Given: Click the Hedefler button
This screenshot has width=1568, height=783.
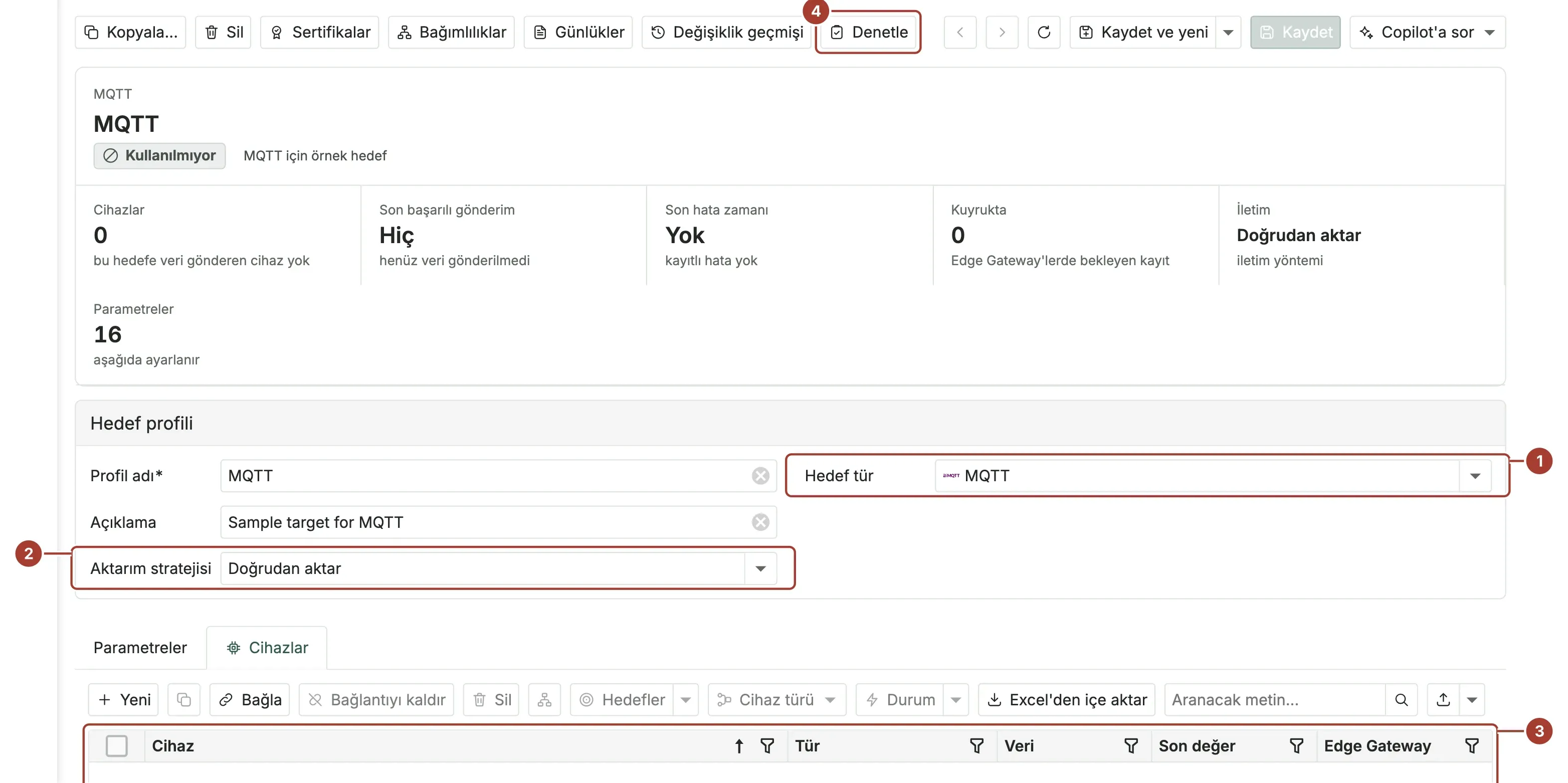Looking at the screenshot, I should click(x=622, y=700).
